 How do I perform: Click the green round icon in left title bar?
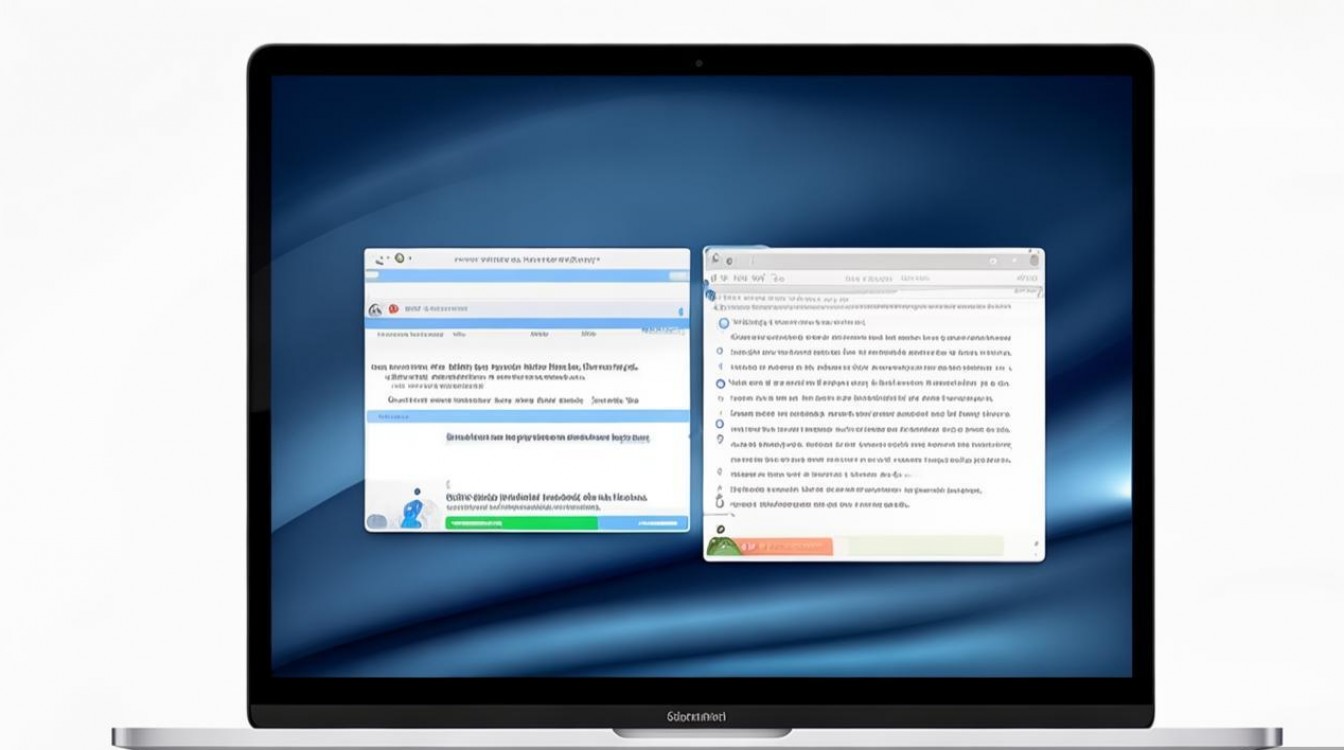click(x=399, y=258)
